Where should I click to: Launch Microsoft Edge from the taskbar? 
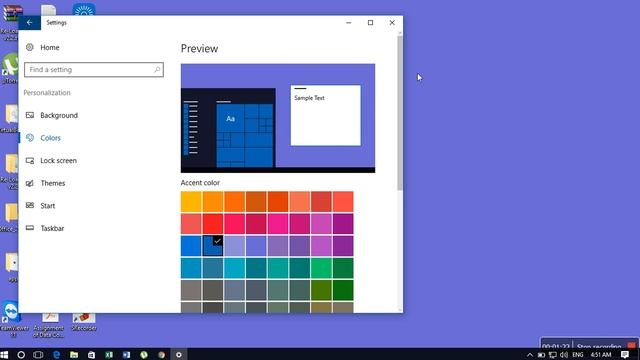point(56,355)
